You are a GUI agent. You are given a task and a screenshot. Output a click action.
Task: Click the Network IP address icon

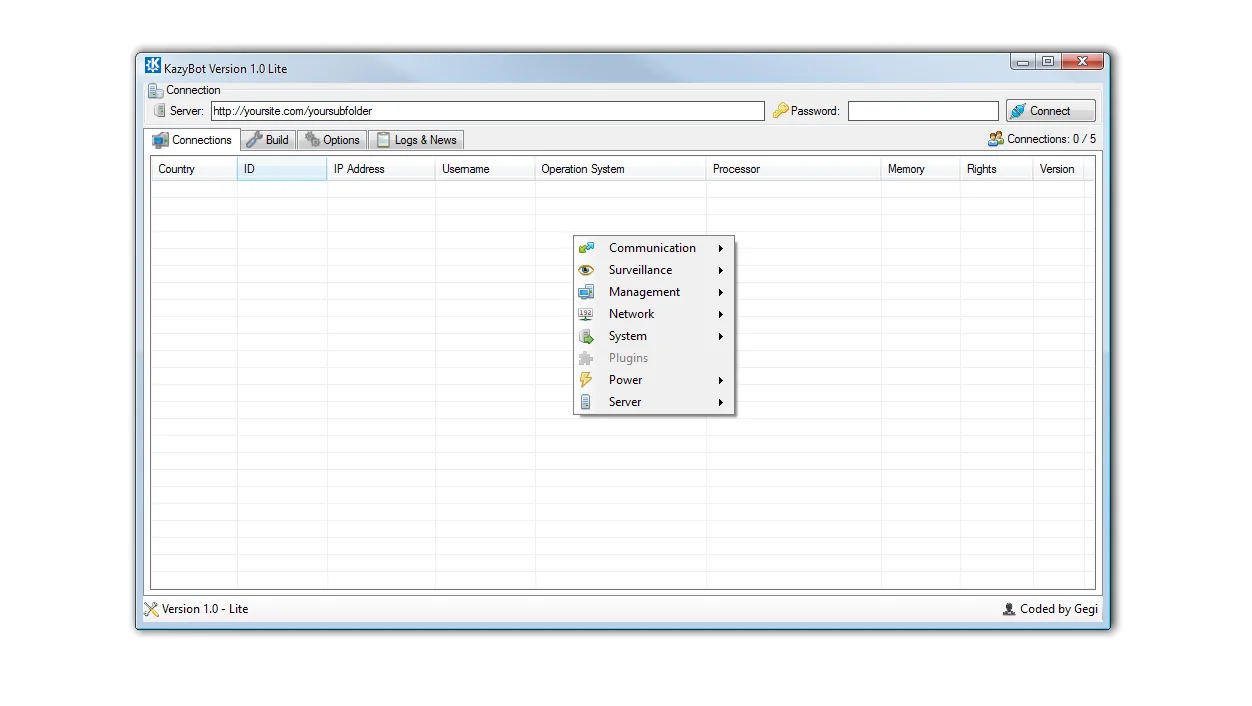coord(586,314)
